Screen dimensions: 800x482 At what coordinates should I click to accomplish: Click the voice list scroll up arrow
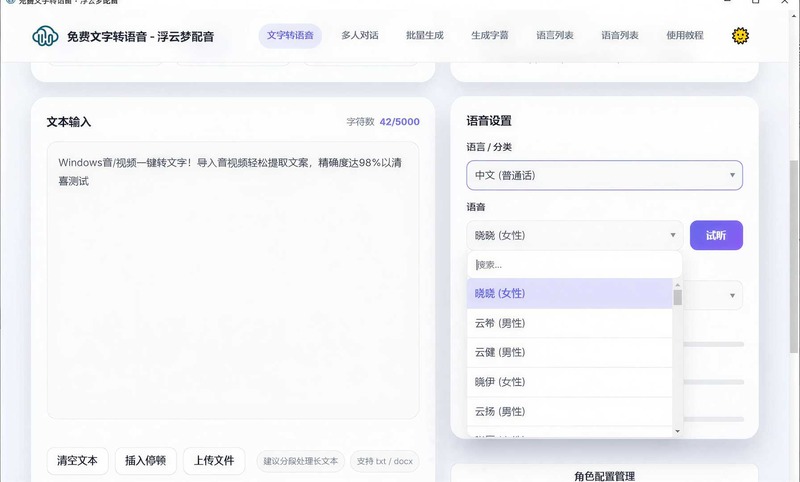click(x=678, y=285)
